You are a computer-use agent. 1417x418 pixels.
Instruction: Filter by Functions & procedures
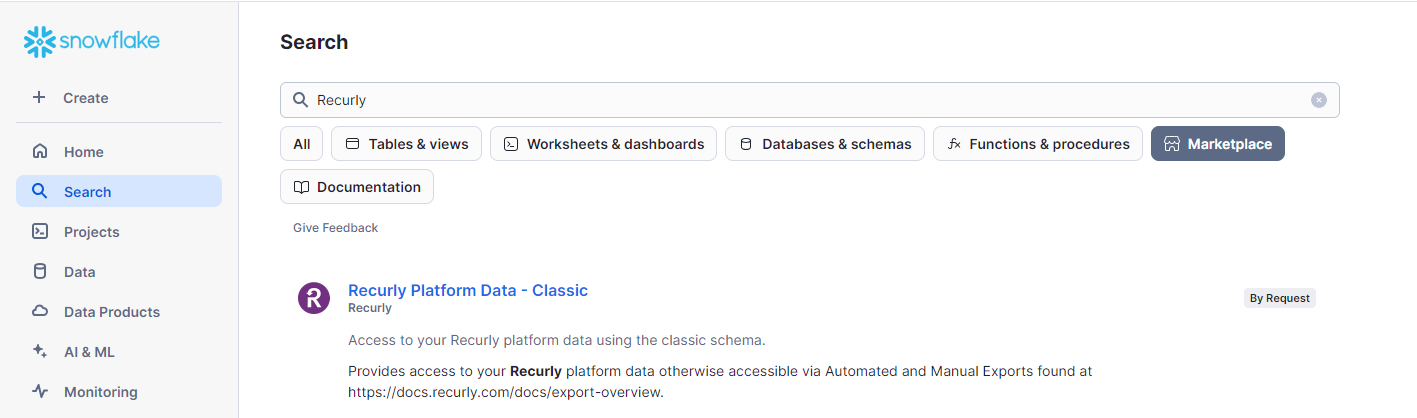(1038, 144)
